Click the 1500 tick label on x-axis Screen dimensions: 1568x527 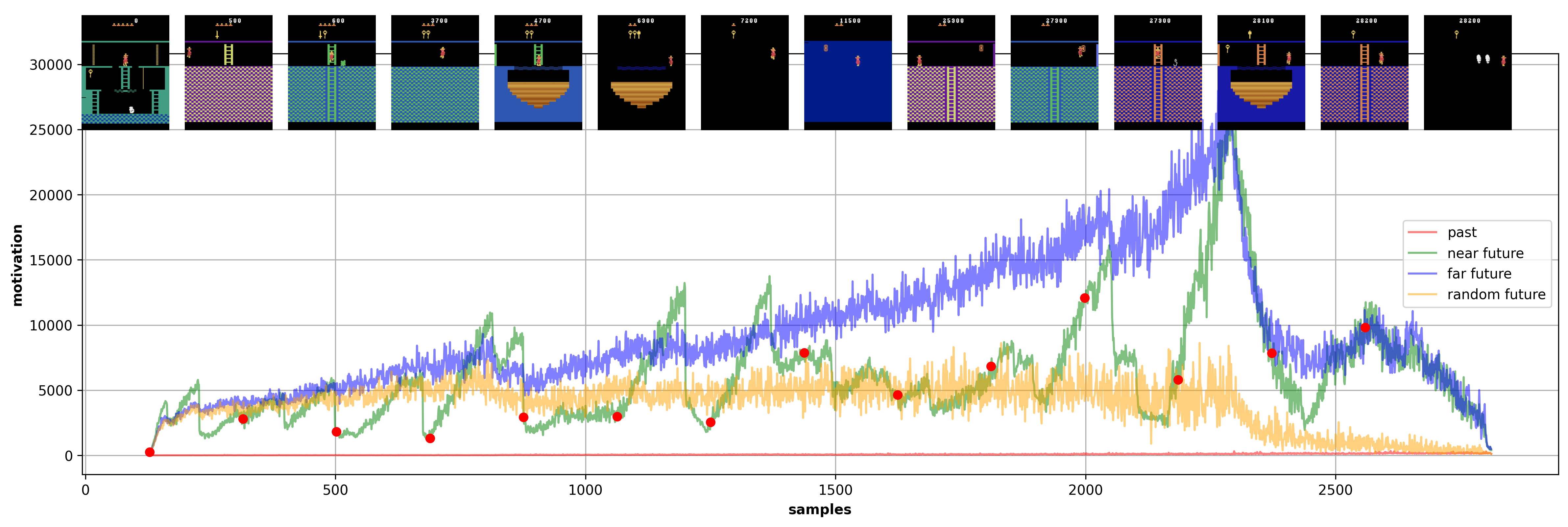(x=835, y=491)
